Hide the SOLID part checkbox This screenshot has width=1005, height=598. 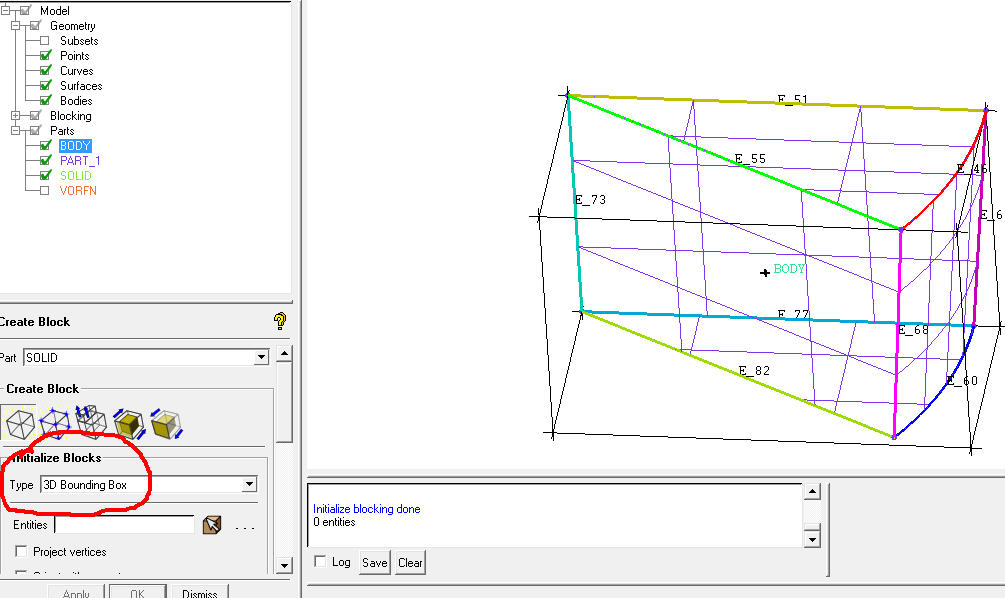[x=45, y=175]
